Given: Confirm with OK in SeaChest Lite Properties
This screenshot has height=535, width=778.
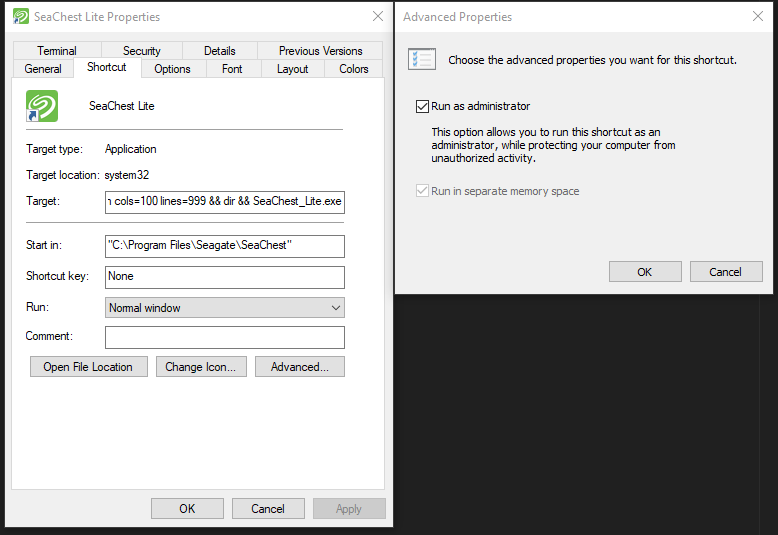Looking at the screenshot, I should pyautogui.click(x=187, y=509).
